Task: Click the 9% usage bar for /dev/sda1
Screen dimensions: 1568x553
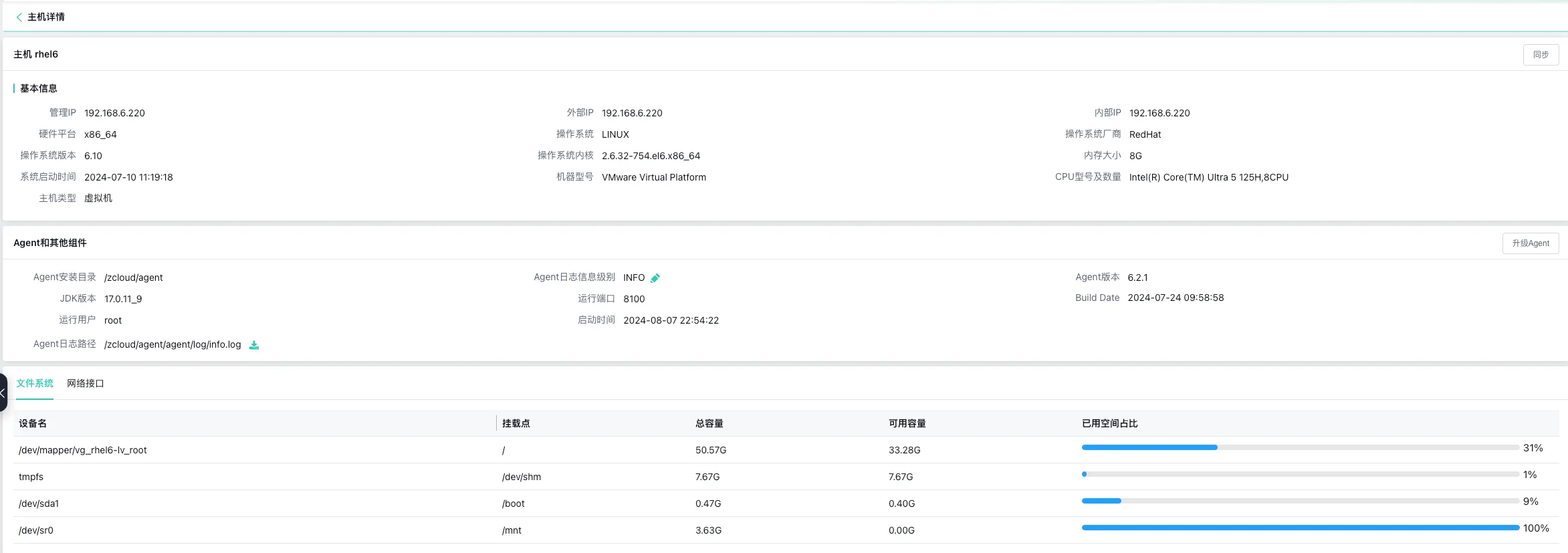Action: [1299, 501]
